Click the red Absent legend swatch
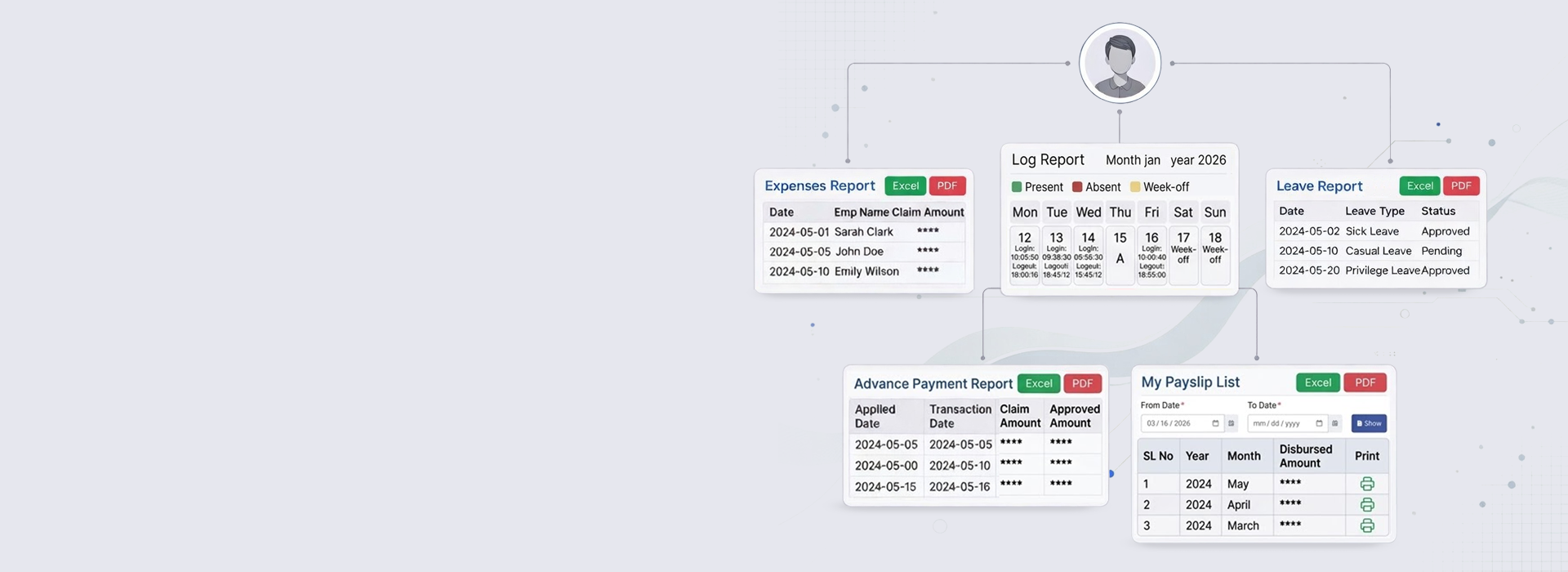The image size is (1568, 572). pyautogui.click(x=1077, y=187)
